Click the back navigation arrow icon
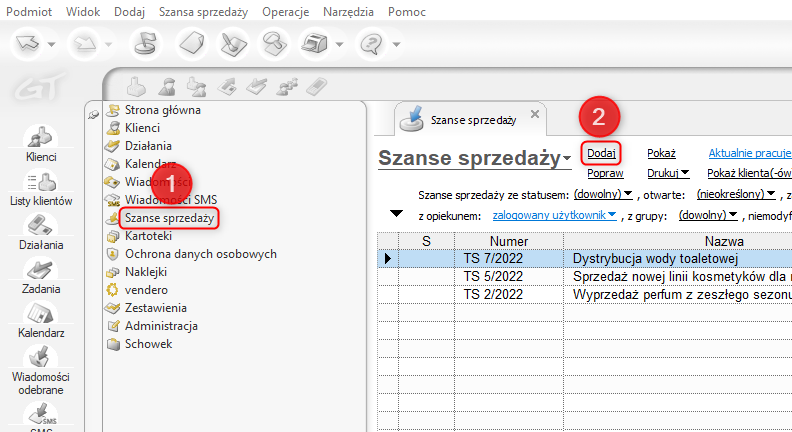Viewport: 792px width, 432px height. pyautogui.click(x=27, y=44)
